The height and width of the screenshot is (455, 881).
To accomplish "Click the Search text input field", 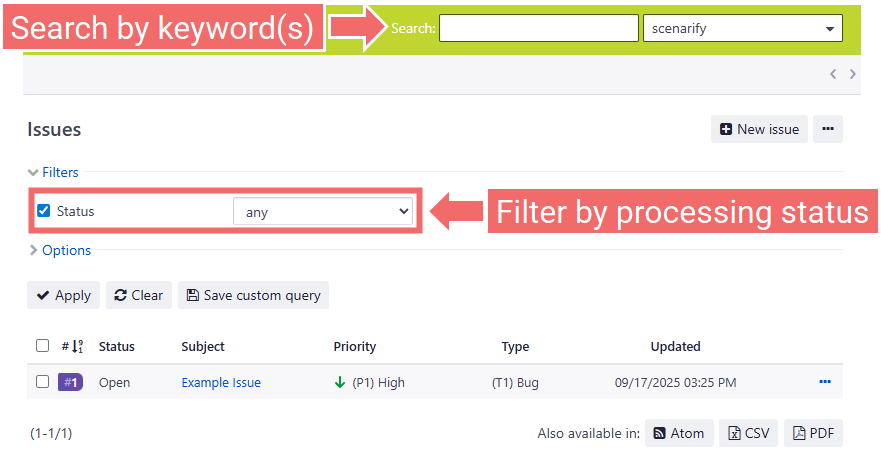I will (538, 28).
